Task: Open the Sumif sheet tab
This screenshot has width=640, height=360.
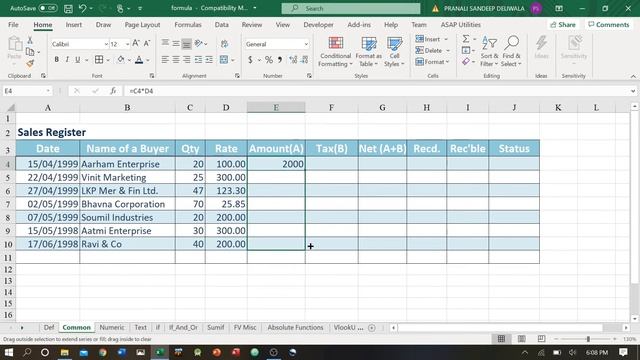Action: [216, 327]
